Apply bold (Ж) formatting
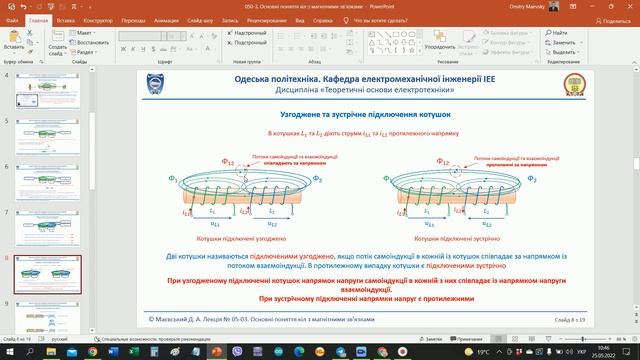This screenshot has width=640, height=360. click(x=123, y=49)
